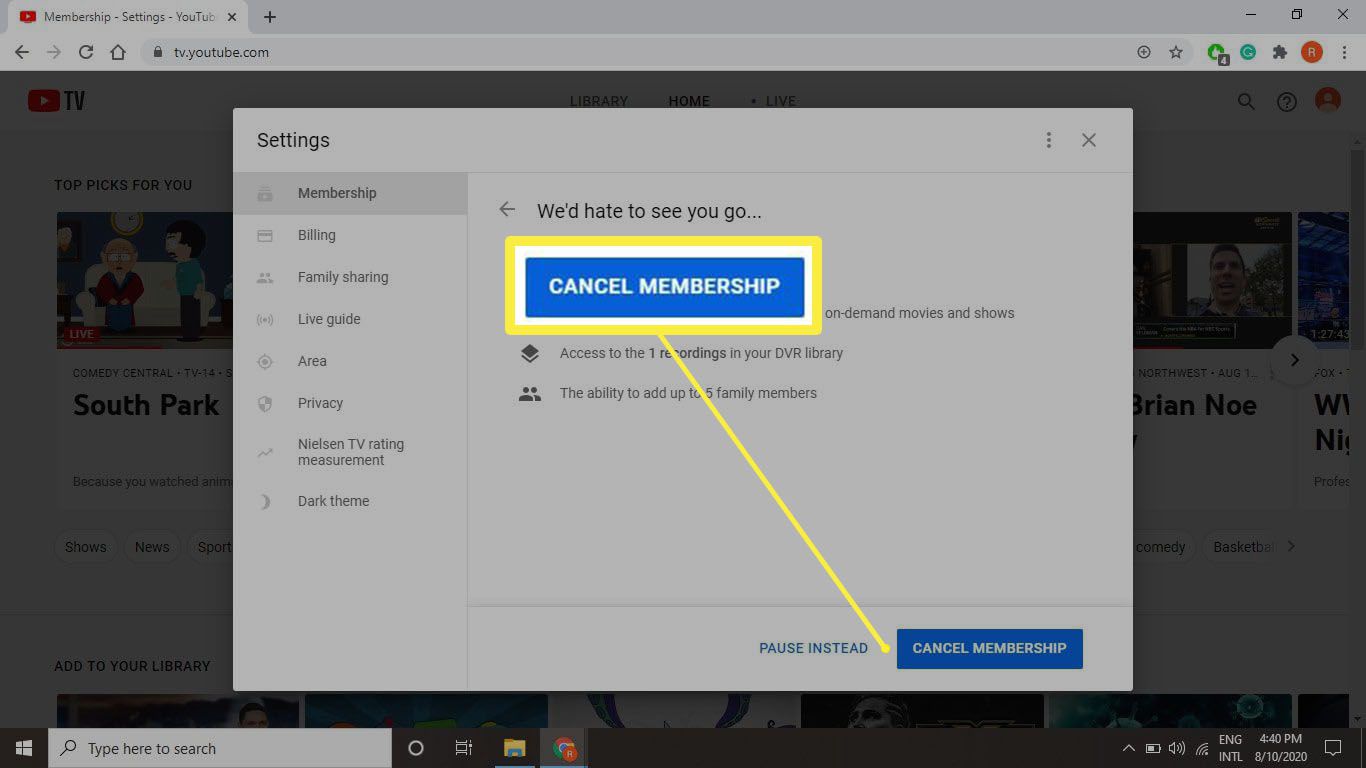The image size is (1366, 768).
Task: Go to LIBRARY tab in YouTube TV
Action: [599, 101]
